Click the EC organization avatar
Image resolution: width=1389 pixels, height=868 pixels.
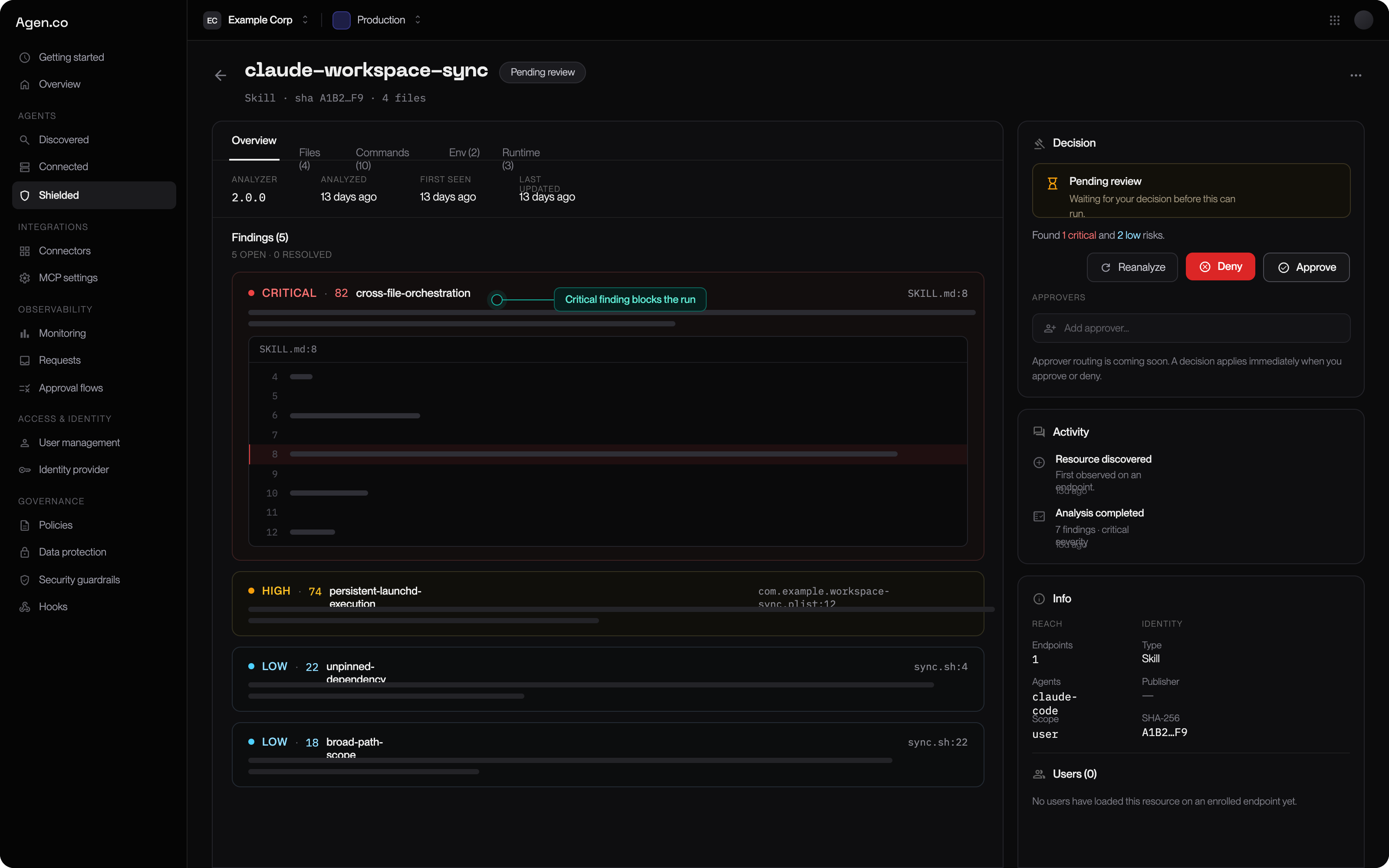[x=212, y=20]
